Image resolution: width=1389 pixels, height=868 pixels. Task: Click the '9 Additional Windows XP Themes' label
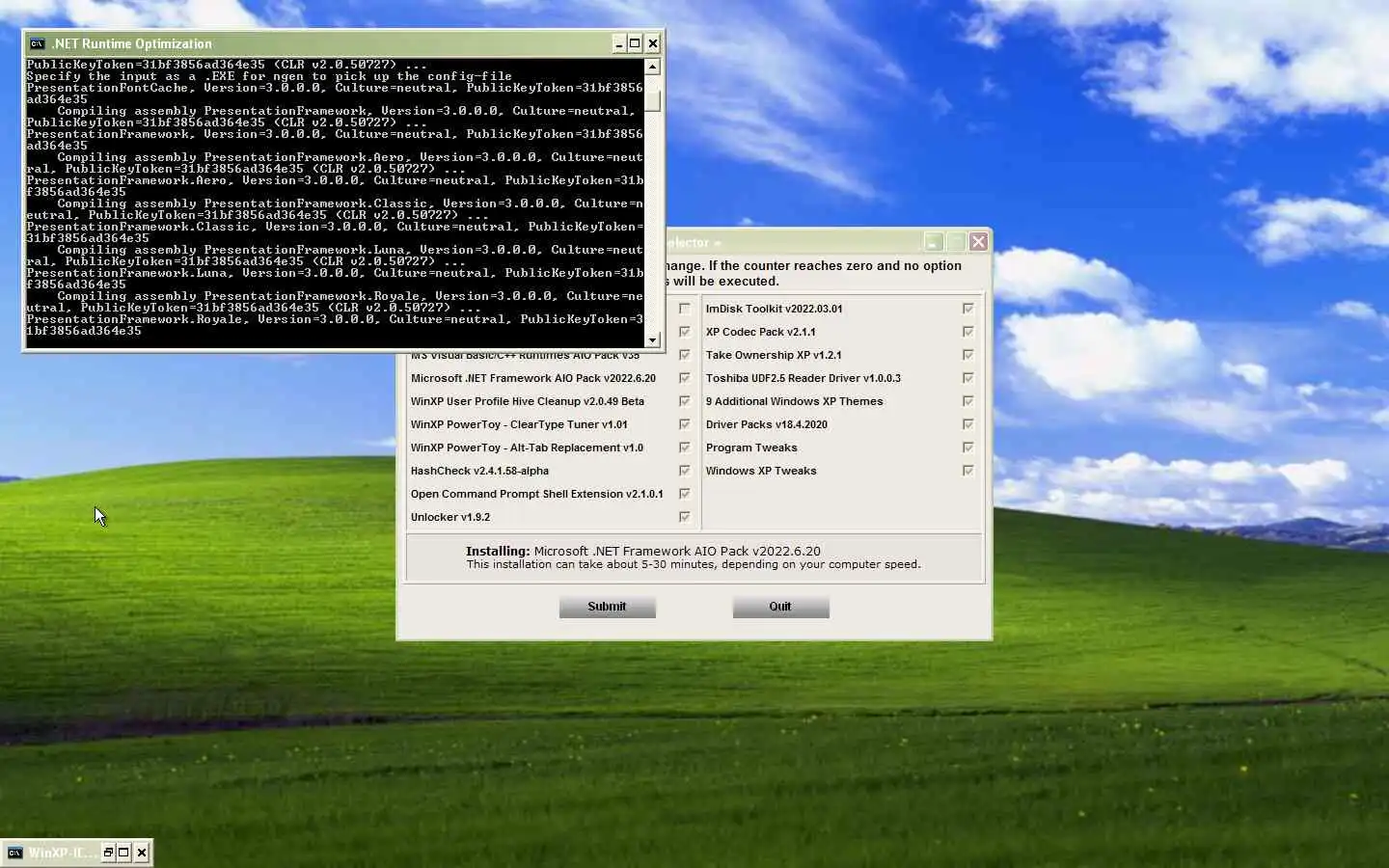[794, 401]
